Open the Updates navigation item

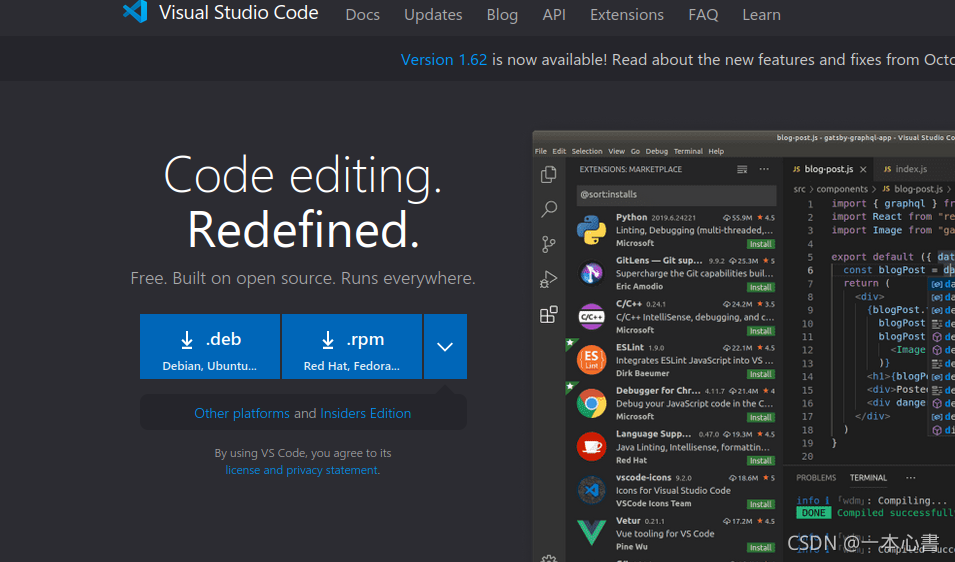[433, 15]
